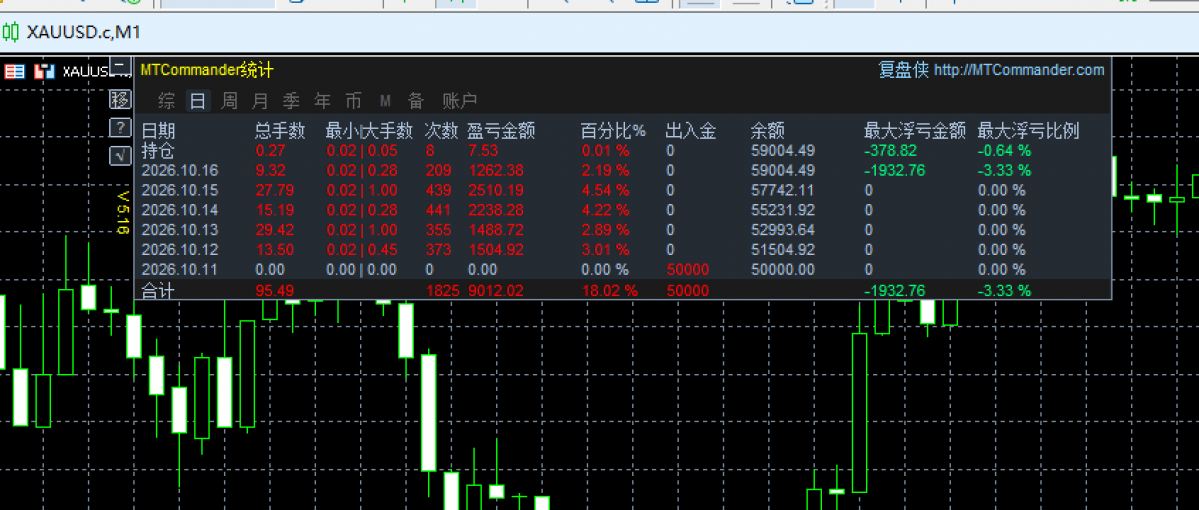Click the 移 move panel button
The width and height of the screenshot is (1199, 510).
(x=119, y=99)
